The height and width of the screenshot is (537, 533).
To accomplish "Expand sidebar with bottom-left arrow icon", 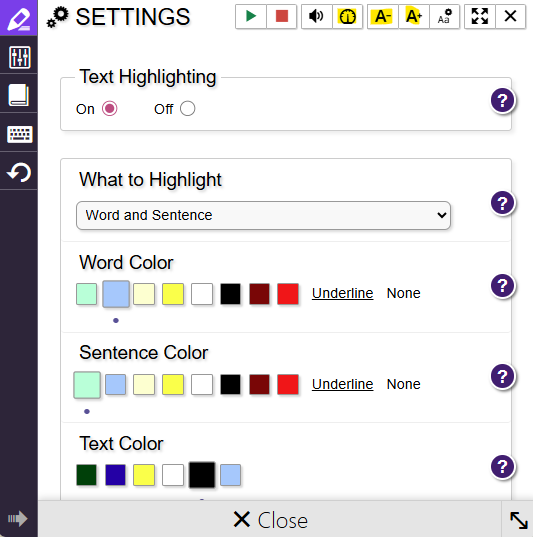I will point(17,519).
